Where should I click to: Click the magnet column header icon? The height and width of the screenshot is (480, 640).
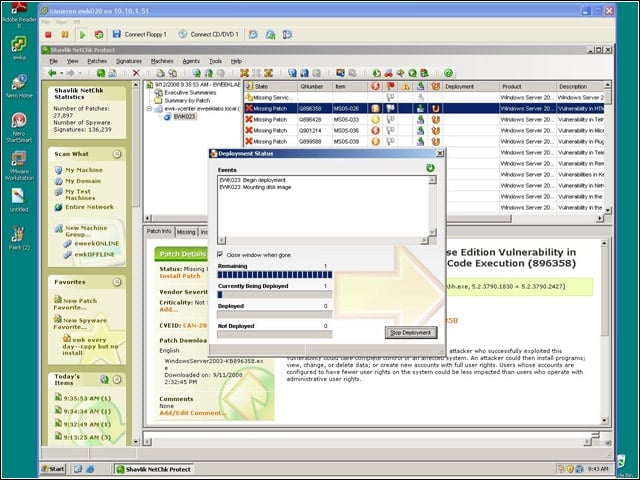pos(436,87)
